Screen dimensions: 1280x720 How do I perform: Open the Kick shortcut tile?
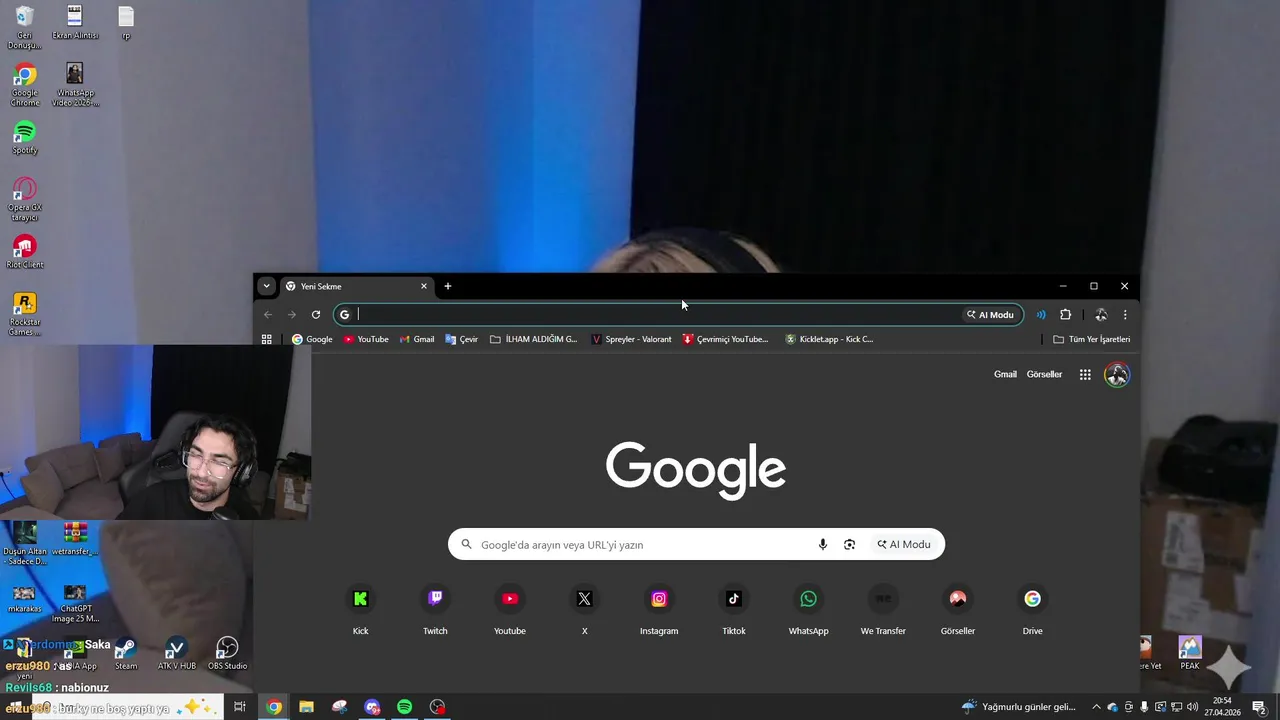tap(360, 609)
